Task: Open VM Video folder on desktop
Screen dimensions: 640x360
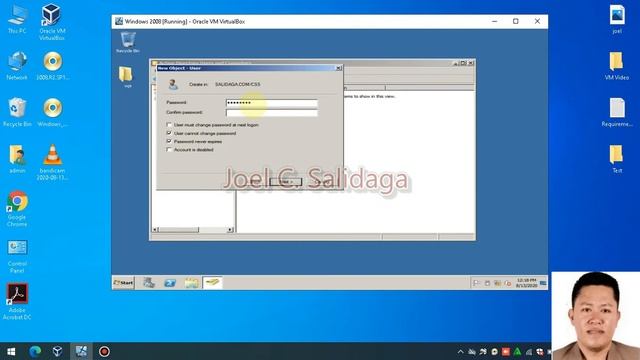Action: (617, 65)
